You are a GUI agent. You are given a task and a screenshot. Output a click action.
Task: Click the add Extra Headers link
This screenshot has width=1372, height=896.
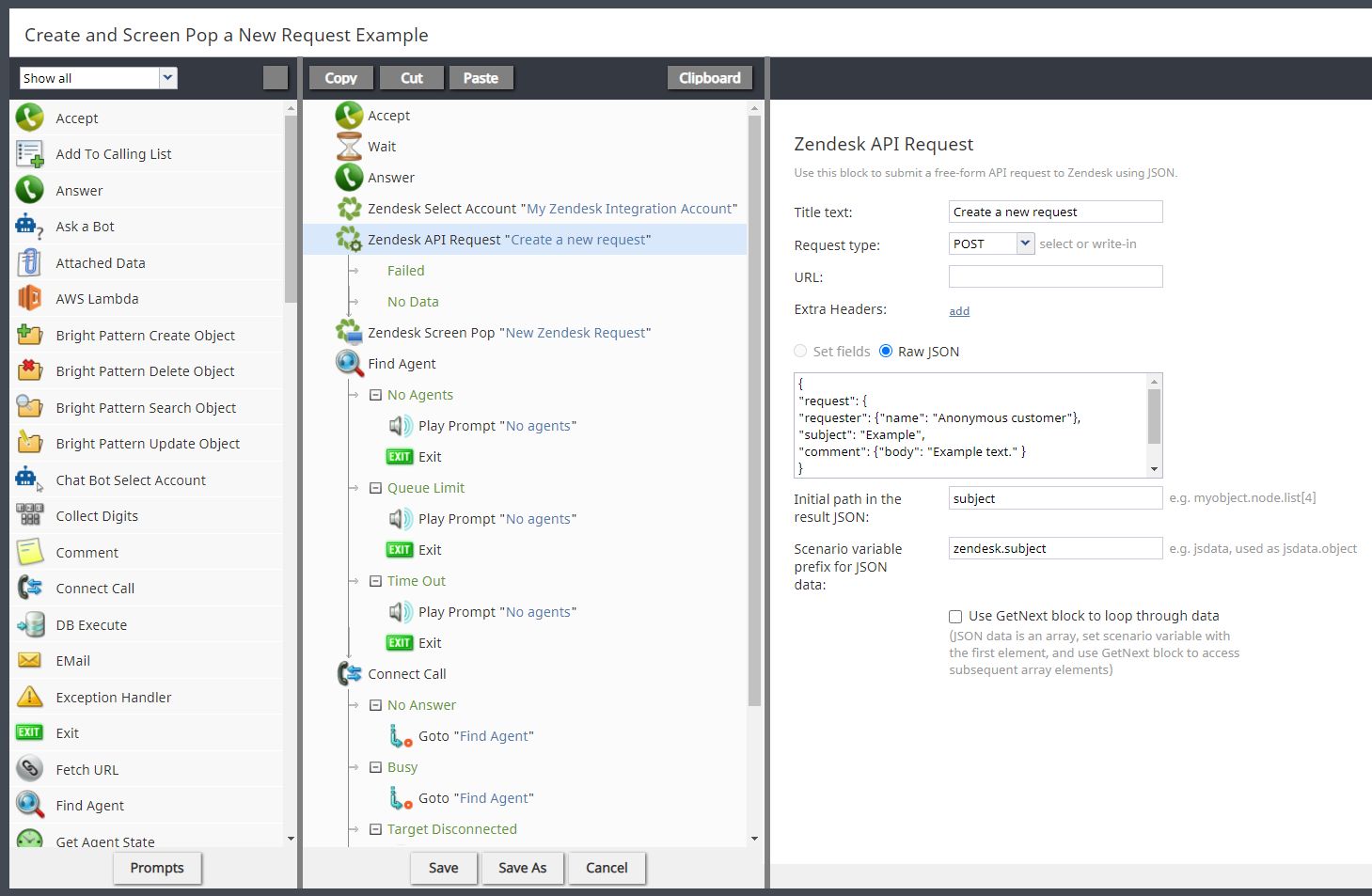click(959, 311)
